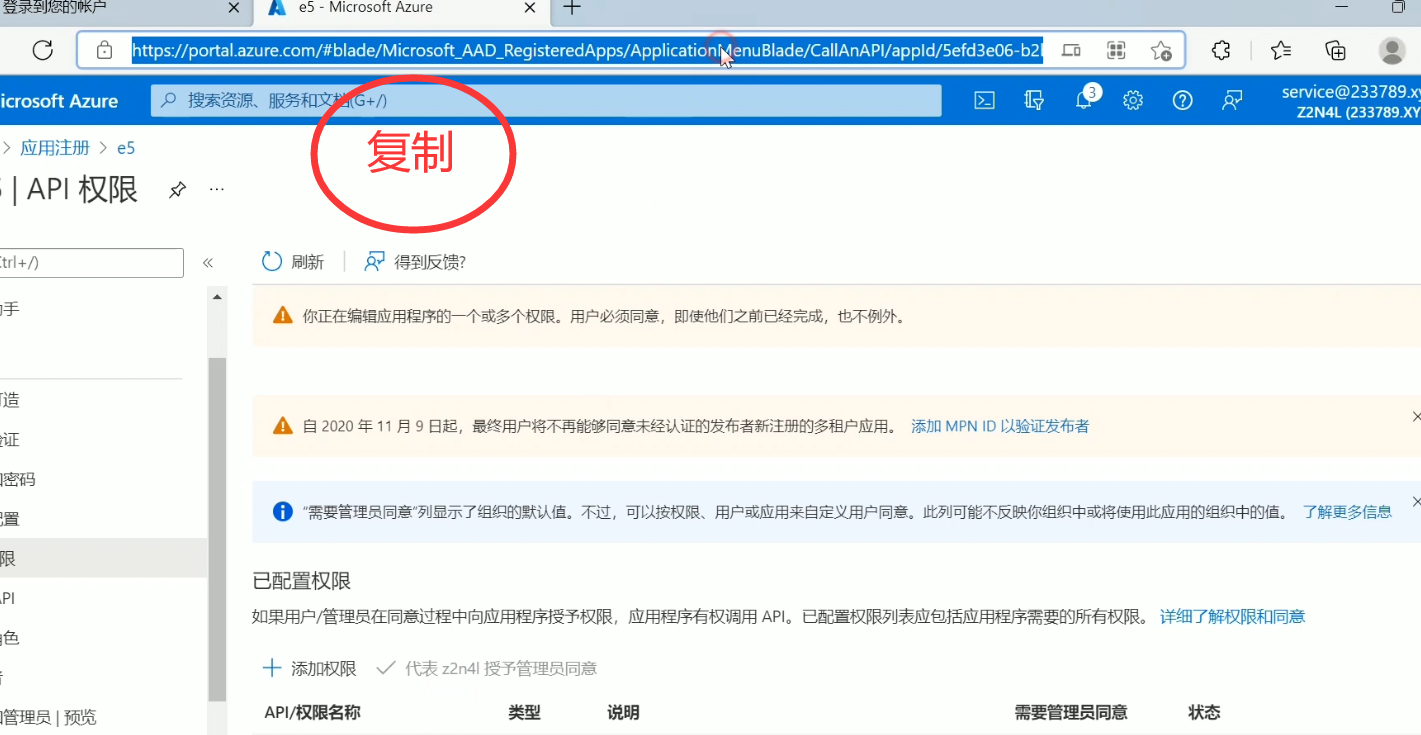
Task: Close the first browser tab
Action: (x=234, y=8)
